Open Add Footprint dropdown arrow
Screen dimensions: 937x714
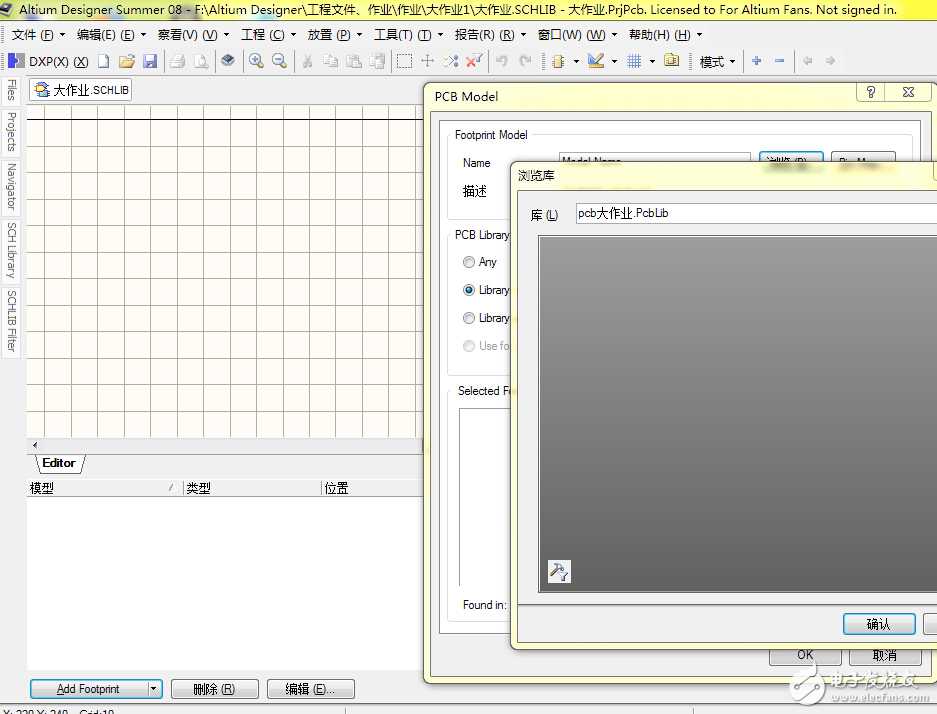pos(154,689)
